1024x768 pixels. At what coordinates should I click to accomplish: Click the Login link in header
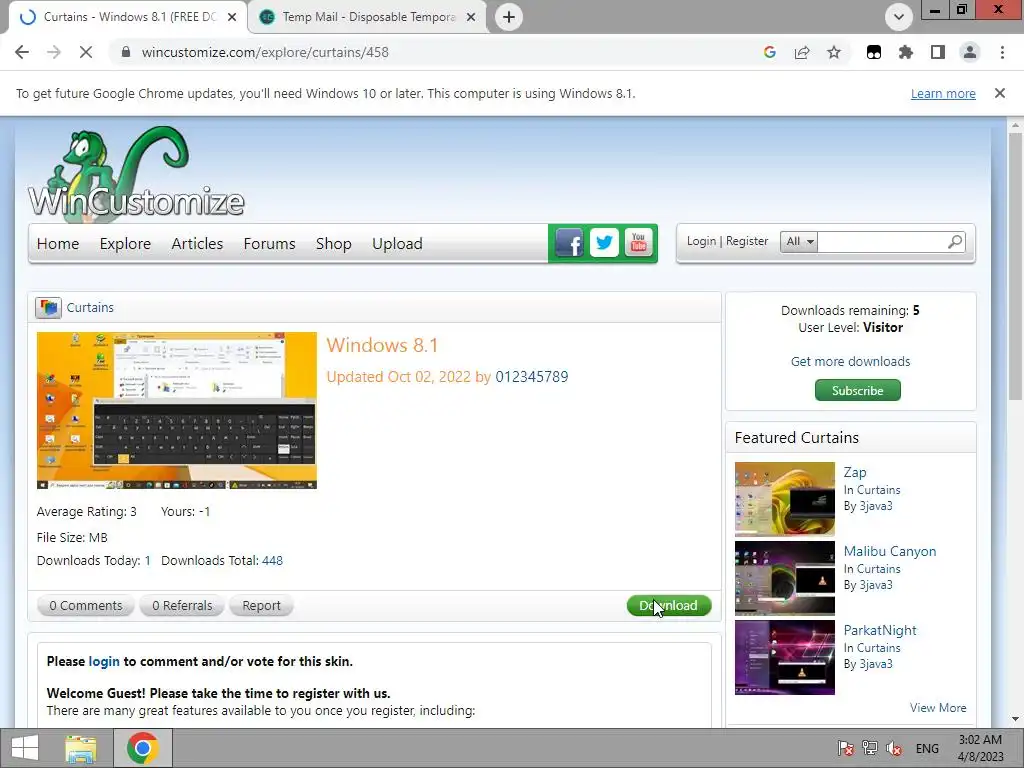(701, 241)
